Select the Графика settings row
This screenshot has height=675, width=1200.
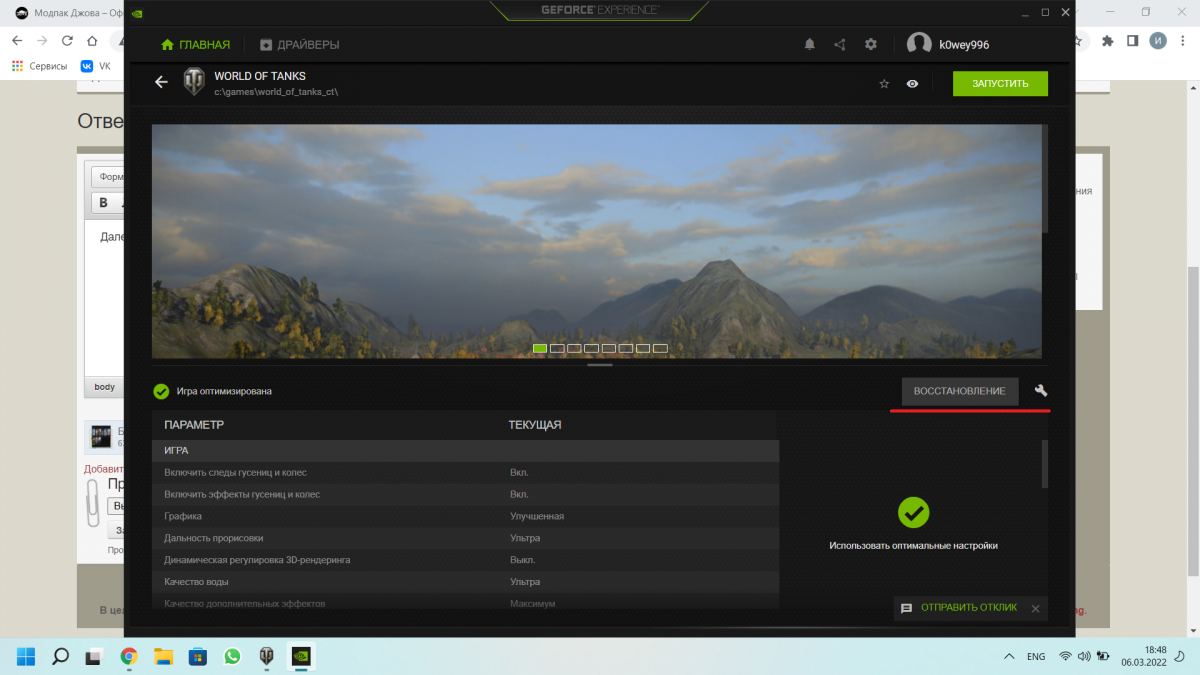(465, 516)
